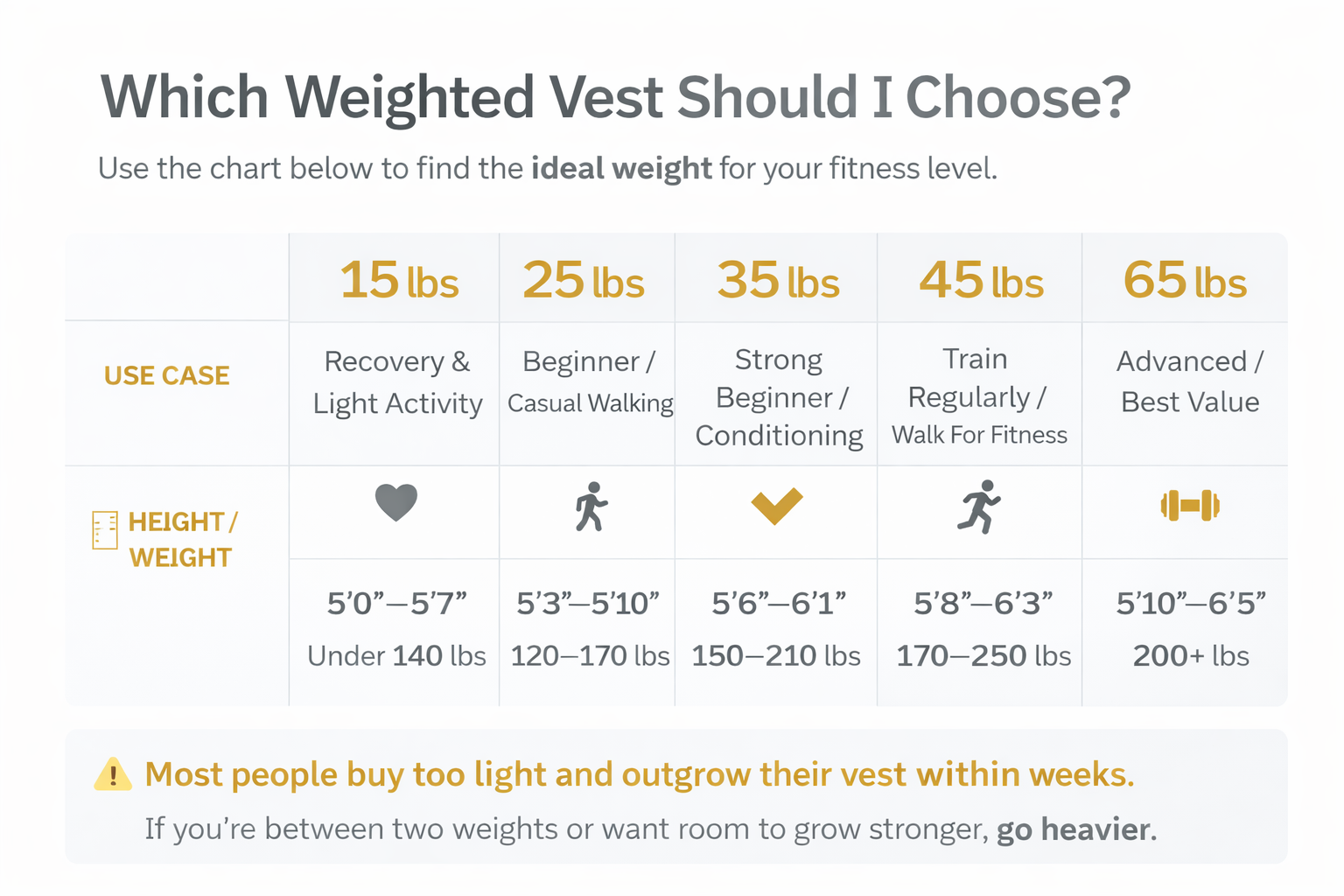Click the gold checkmark icon
Viewport: 1344px width, 896px height.
coord(776,505)
